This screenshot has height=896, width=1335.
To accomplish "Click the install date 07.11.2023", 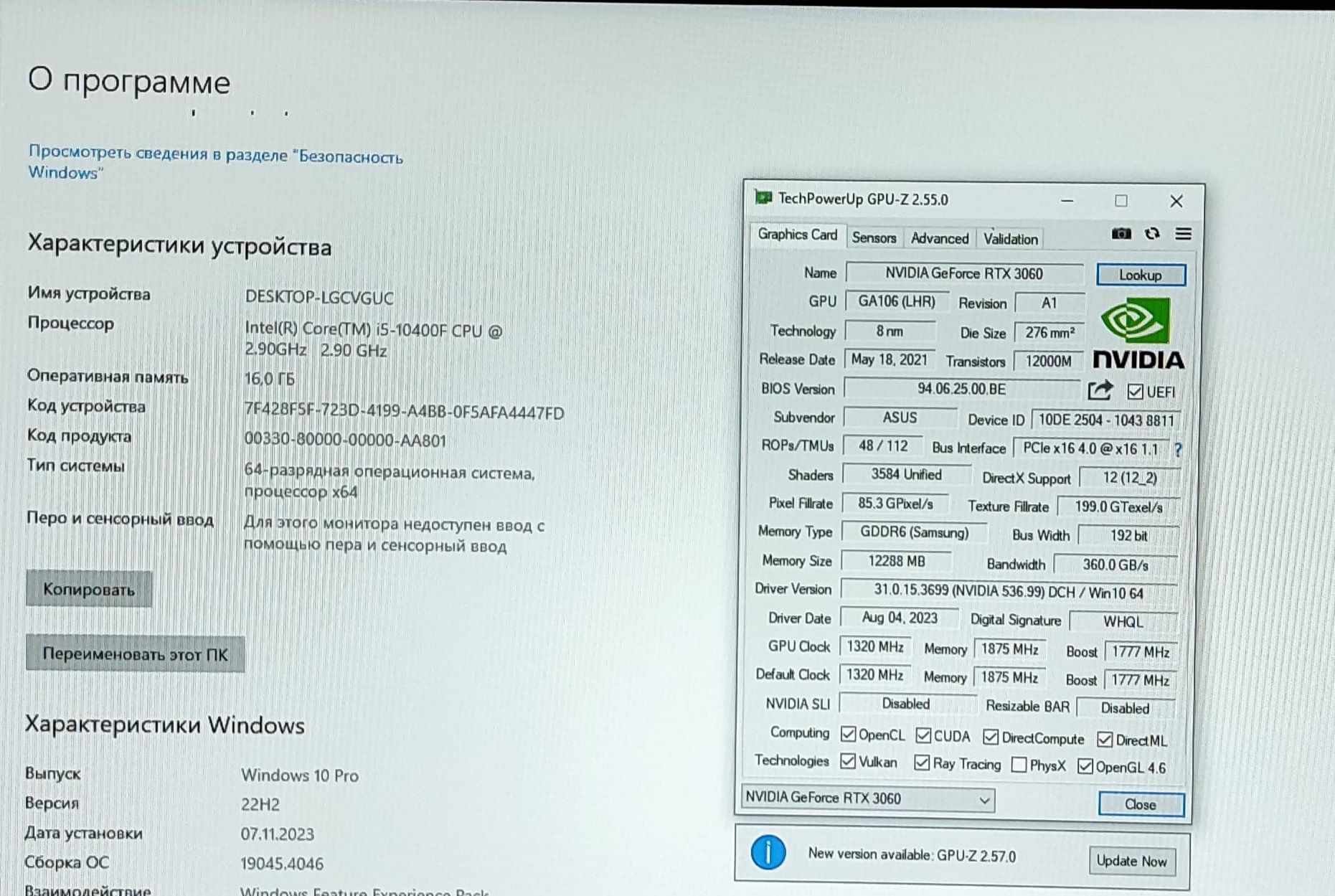I will click(278, 834).
